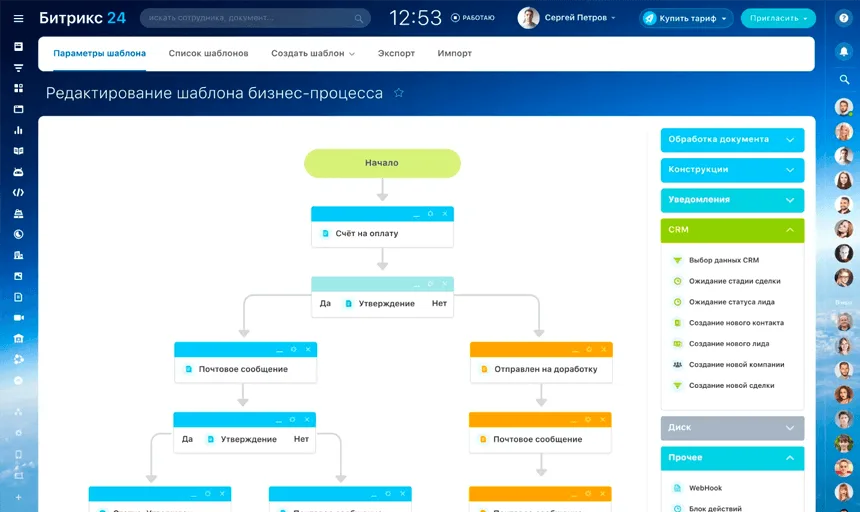Expand the Обработка документа section
This screenshot has height=512, width=860.
pos(732,139)
